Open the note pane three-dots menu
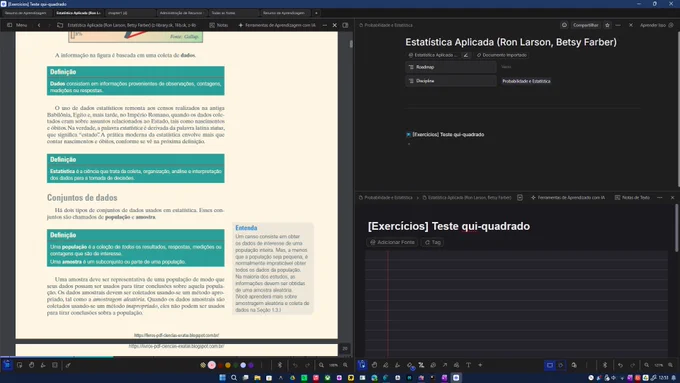 [660, 197]
